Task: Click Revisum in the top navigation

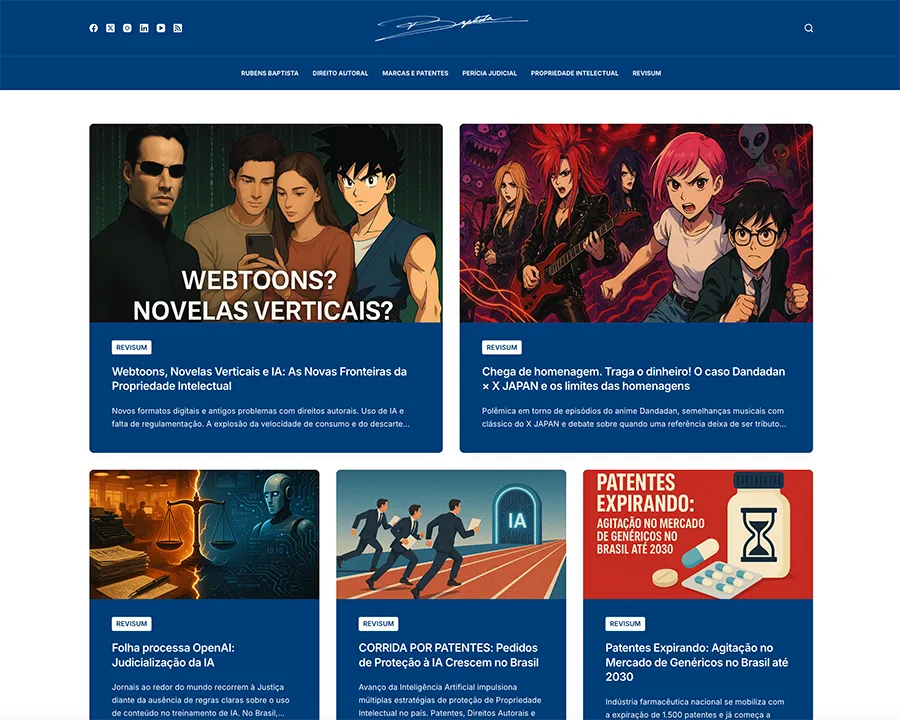Action: pos(646,73)
